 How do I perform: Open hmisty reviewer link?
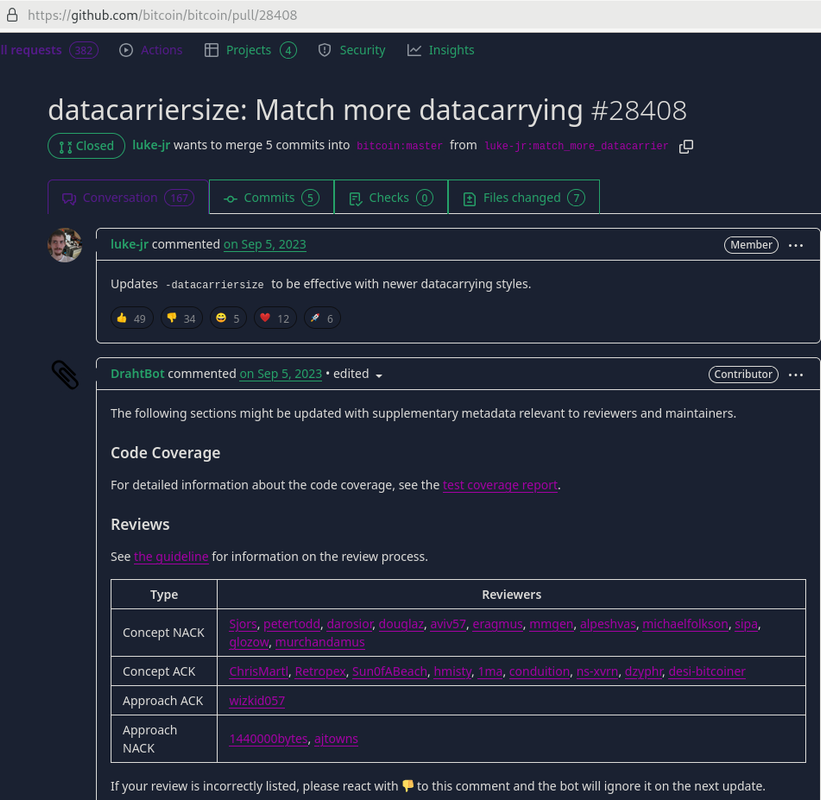(452, 672)
